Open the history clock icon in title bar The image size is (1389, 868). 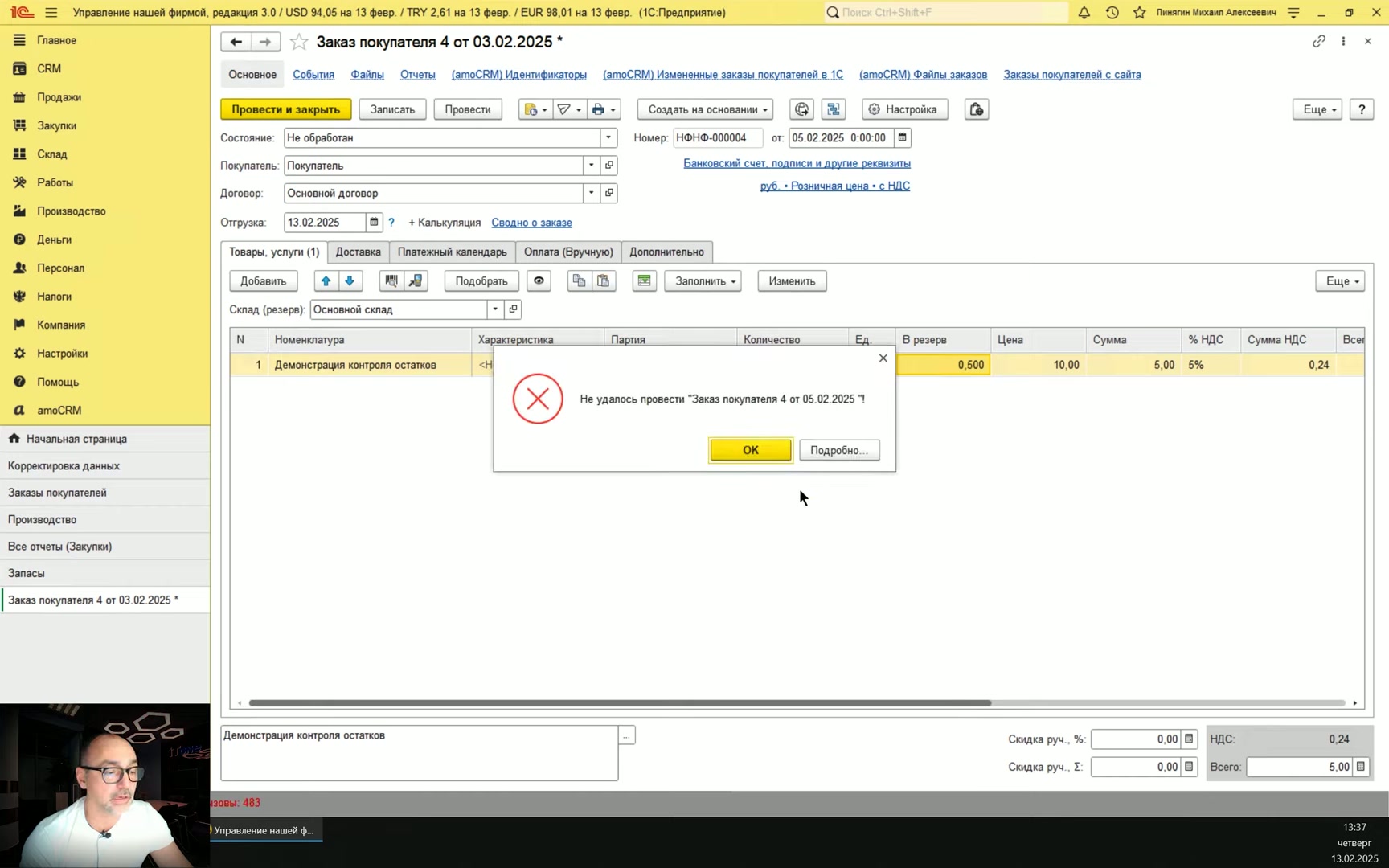click(x=1112, y=13)
